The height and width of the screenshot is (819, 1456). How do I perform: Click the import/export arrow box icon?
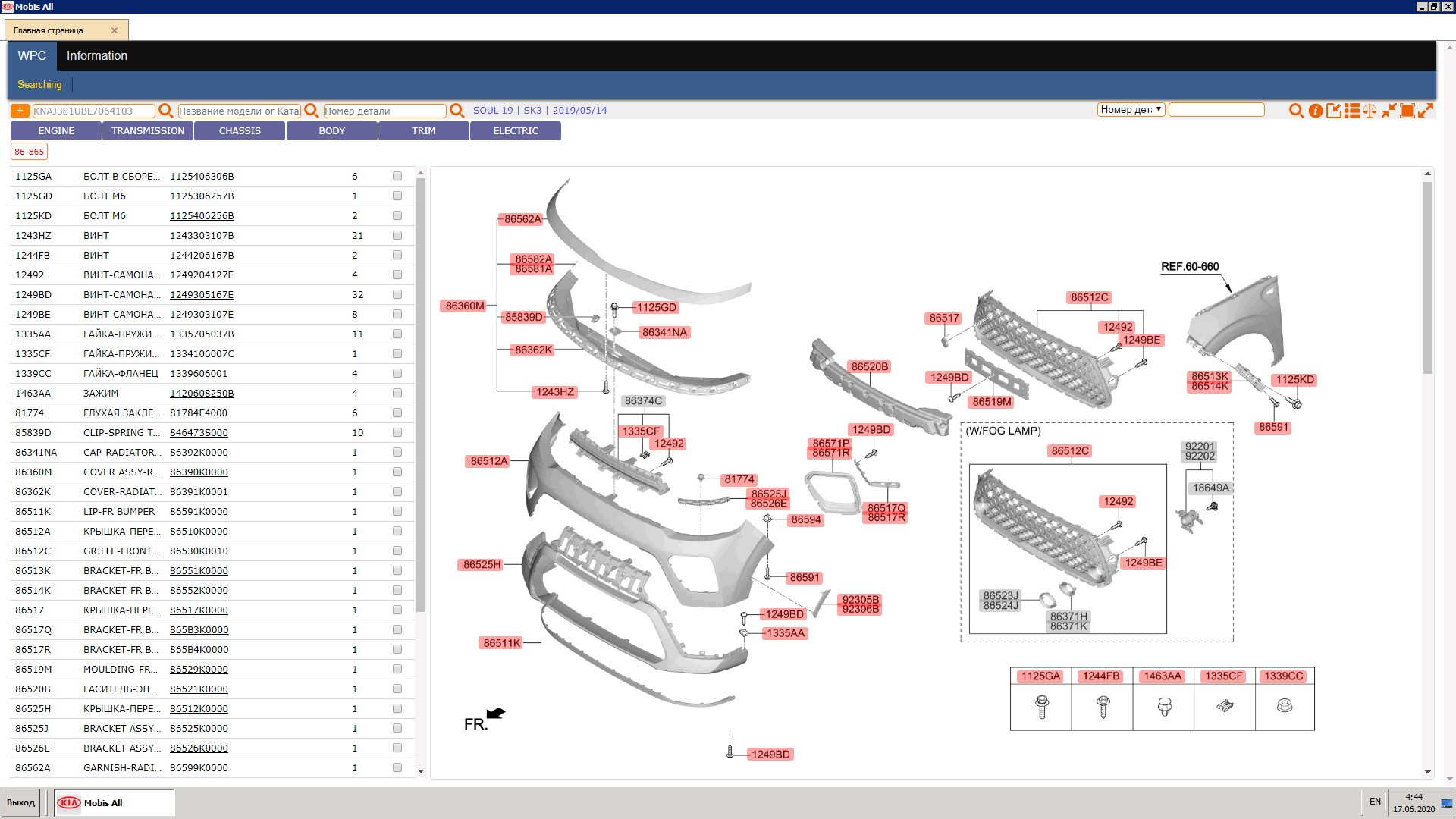tap(1333, 111)
